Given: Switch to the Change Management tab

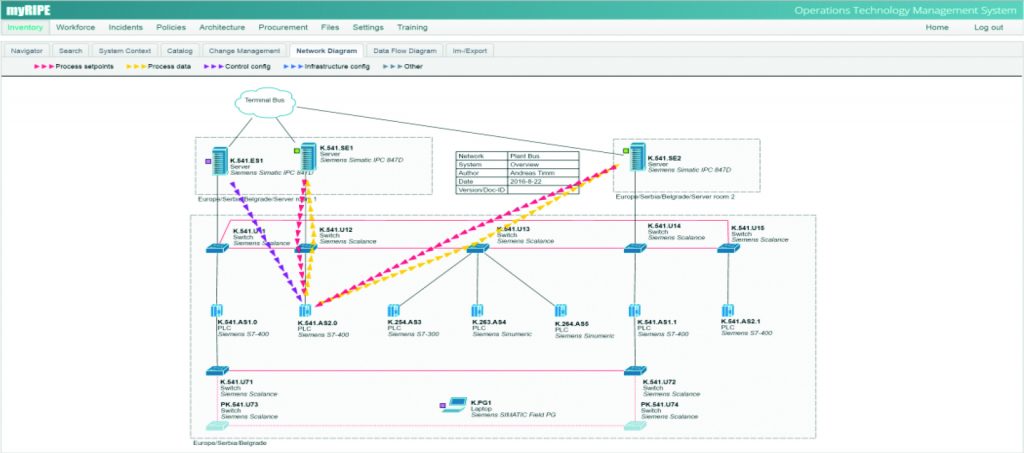Looking at the screenshot, I should click(243, 49).
